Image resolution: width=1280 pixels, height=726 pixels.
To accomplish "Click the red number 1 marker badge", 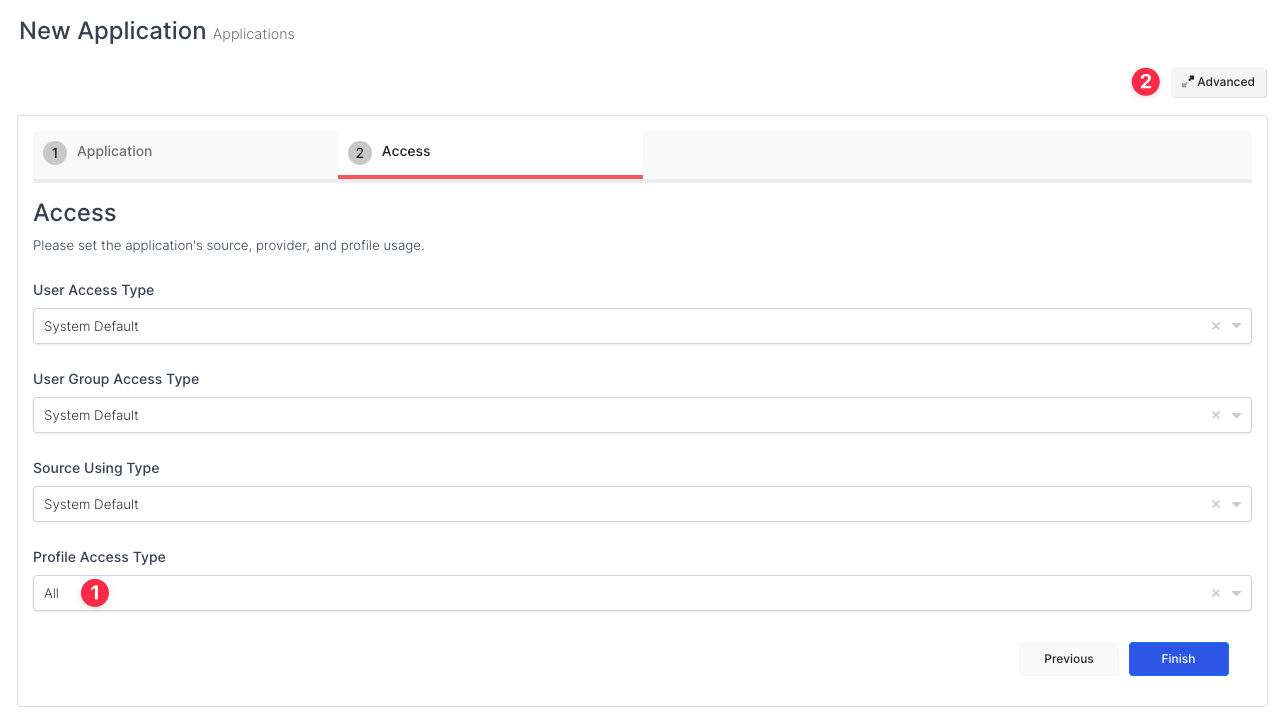I will coord(94,593).
